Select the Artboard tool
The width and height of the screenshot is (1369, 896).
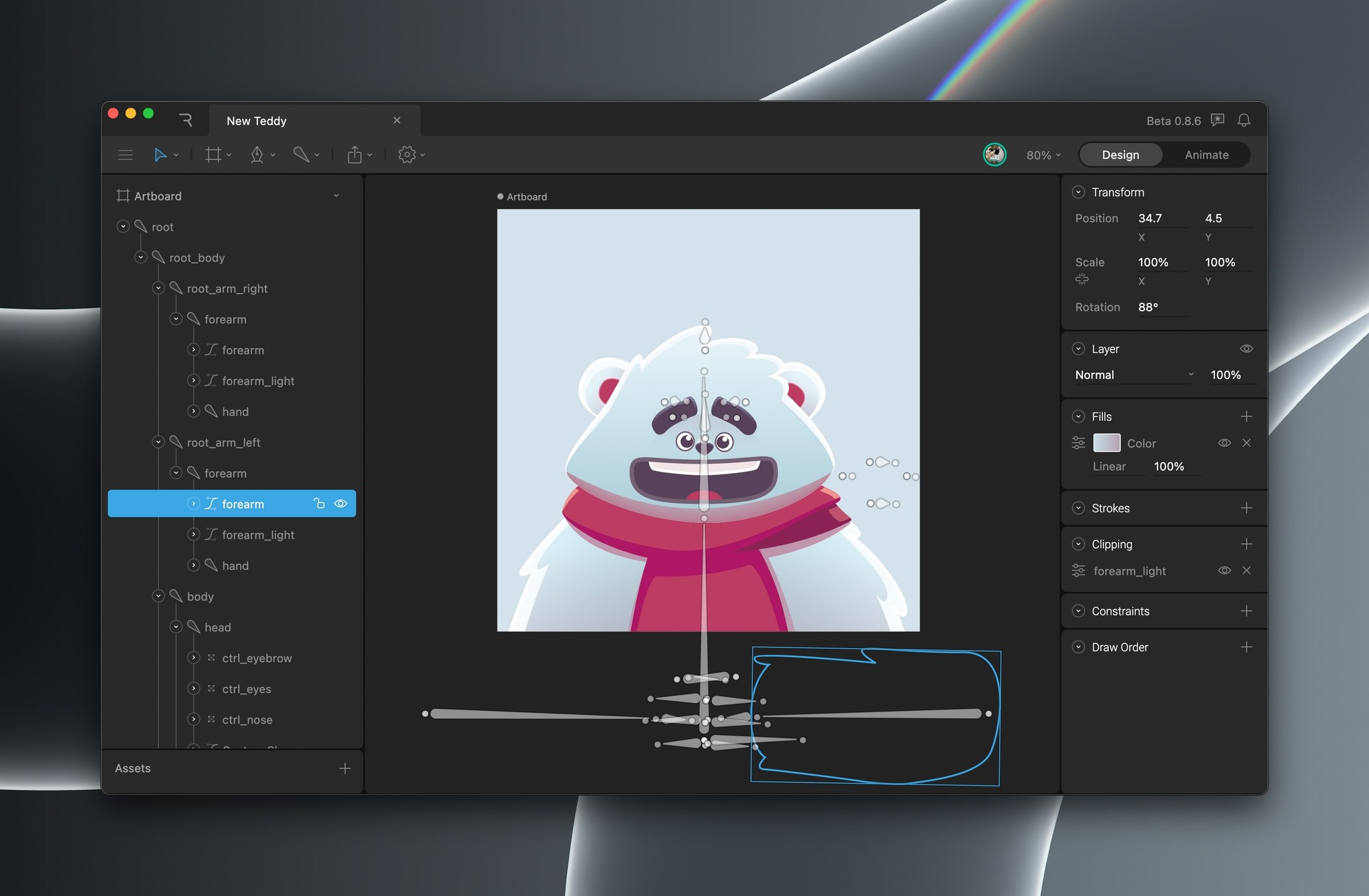(x=213, y=154)
